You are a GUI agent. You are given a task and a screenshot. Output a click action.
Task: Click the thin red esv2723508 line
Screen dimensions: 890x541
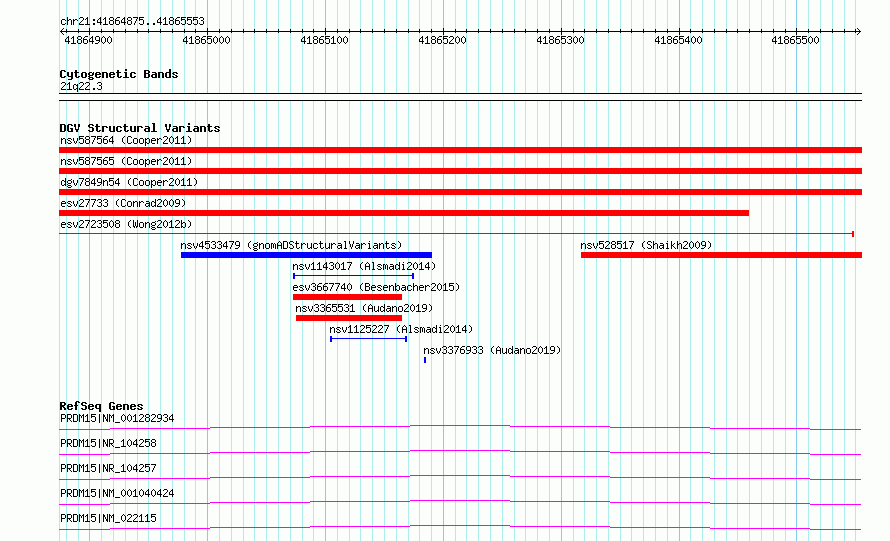coord(456,233)
